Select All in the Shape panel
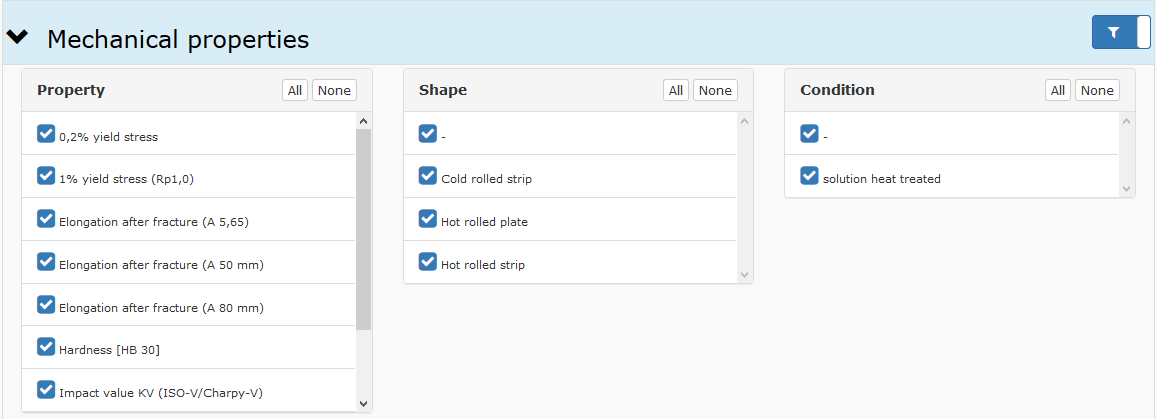The width and height of the screenshot is (1157, 419). pos(676,90)
